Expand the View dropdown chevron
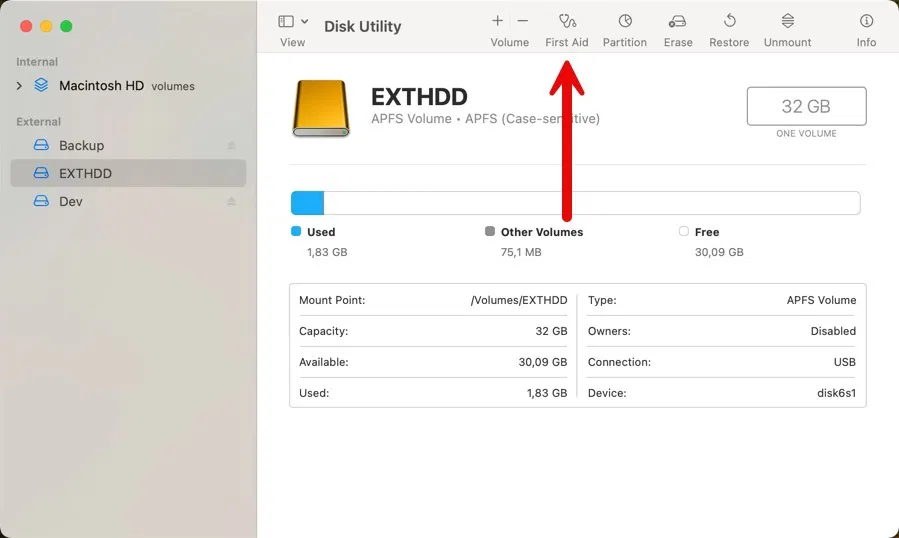 click(304, 22)
